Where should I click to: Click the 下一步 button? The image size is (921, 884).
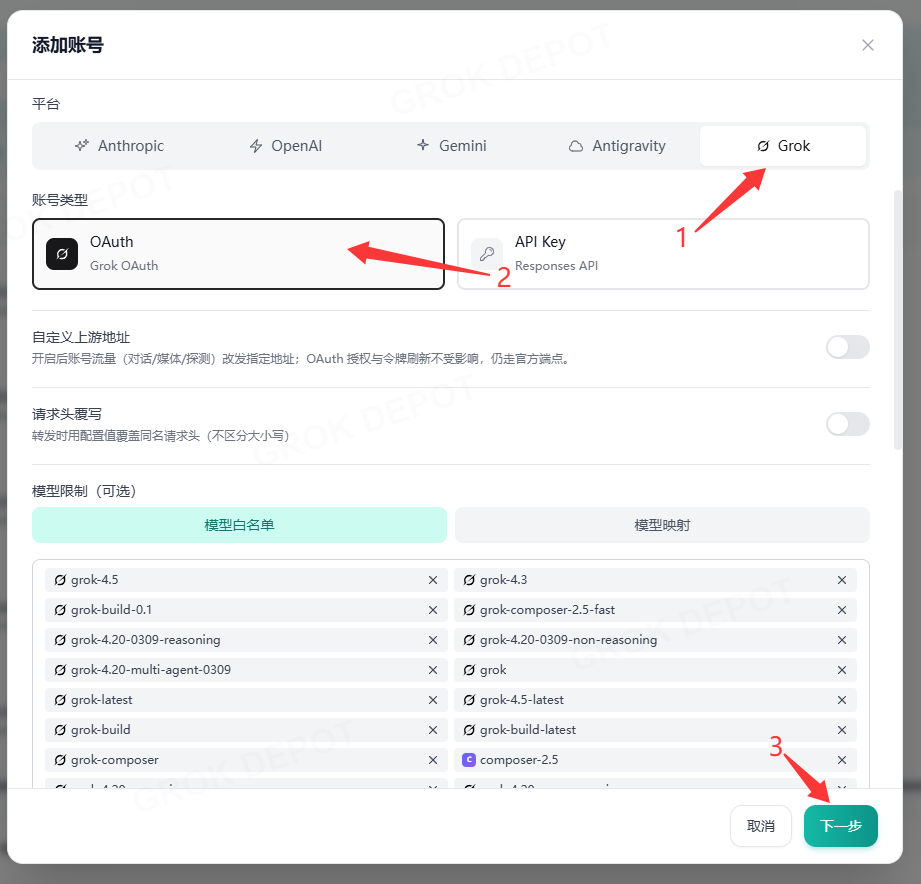tap(841, 826)
